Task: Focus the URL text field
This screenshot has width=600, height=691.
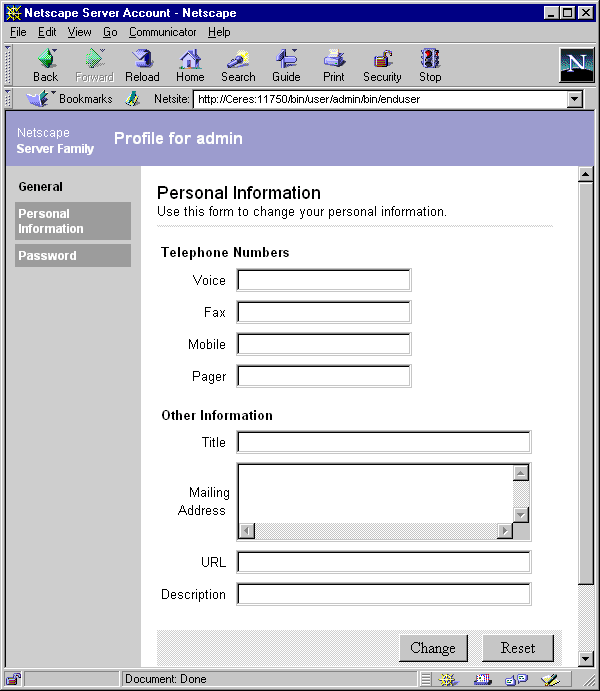Action: point(384,562)
